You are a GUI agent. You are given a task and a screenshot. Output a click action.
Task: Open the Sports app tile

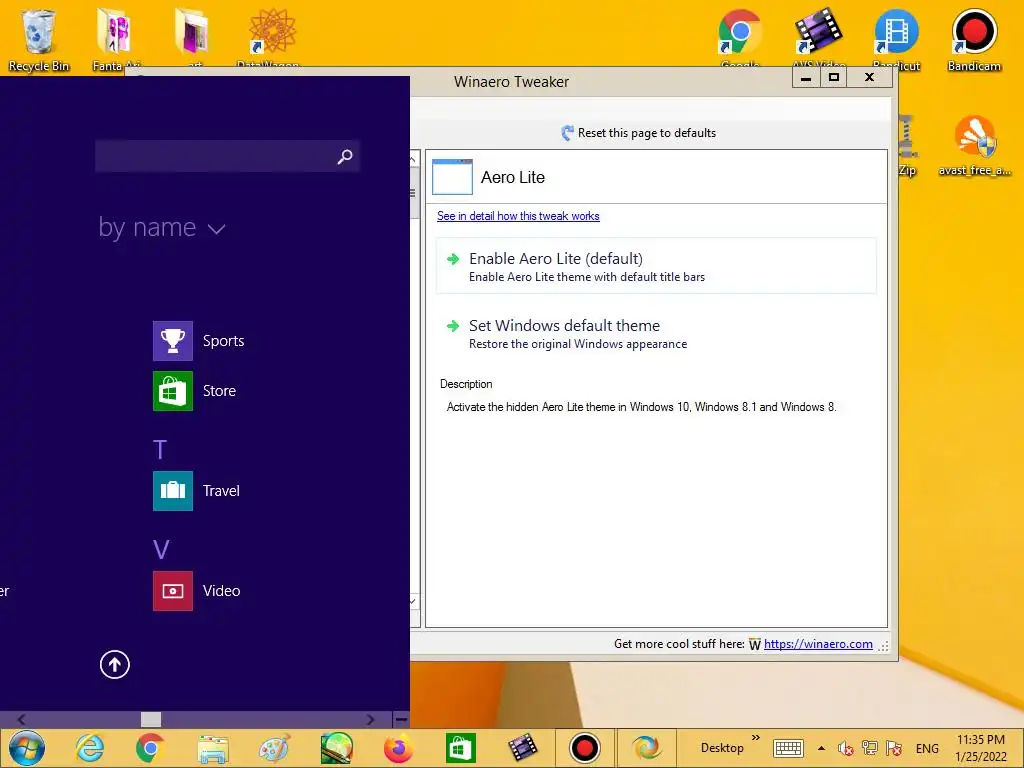pyautogui.click(x=172, y=341)
